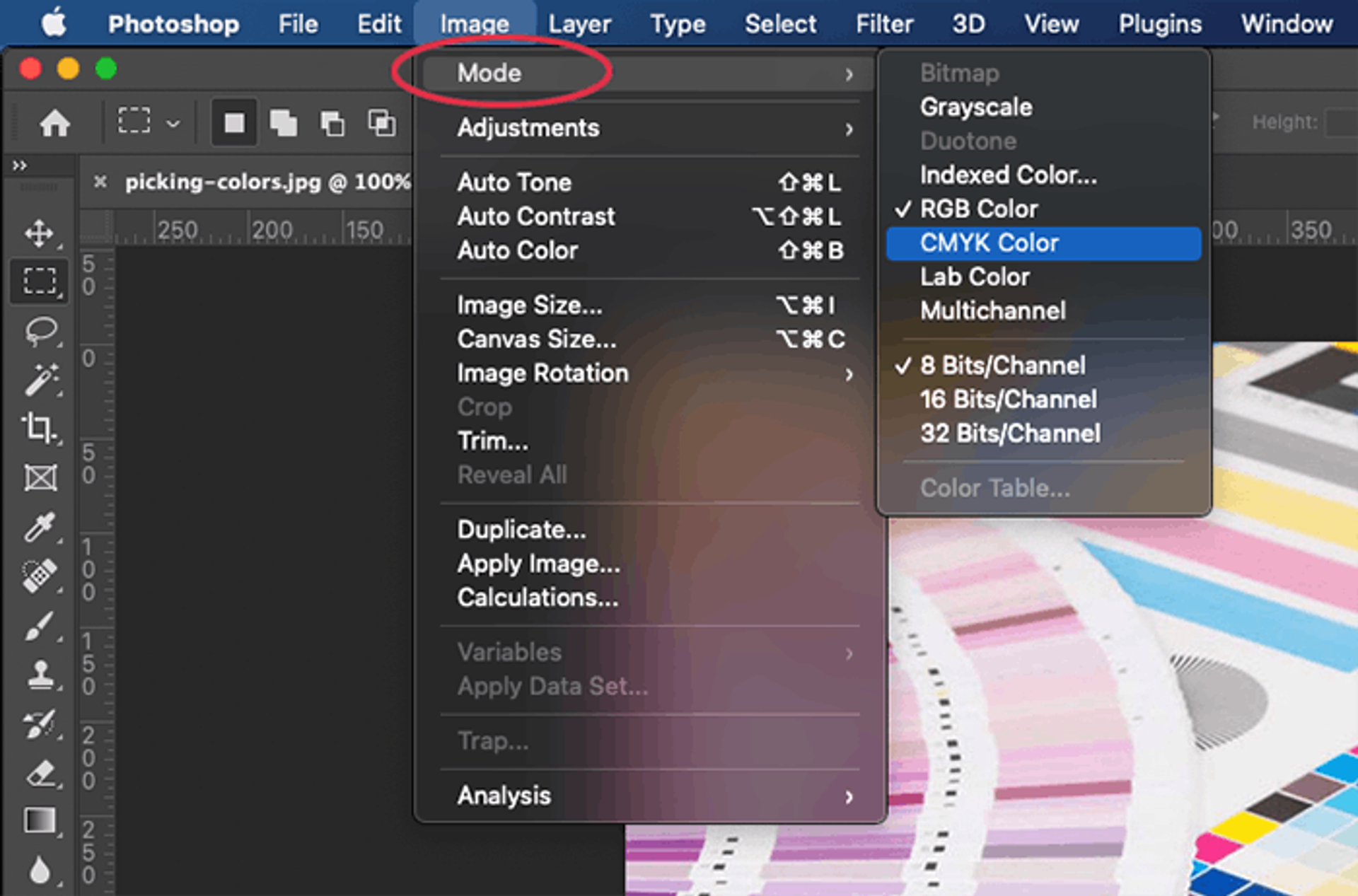Viewport: 1358px width, 896px height.
Task: Choose the checked RGB Color mode
Action: [978, 209]
